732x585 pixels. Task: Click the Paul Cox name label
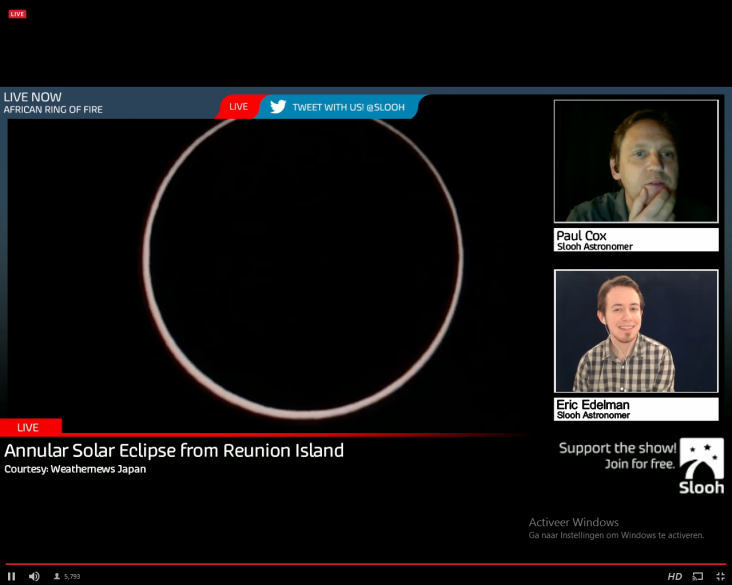coord(636,240)
